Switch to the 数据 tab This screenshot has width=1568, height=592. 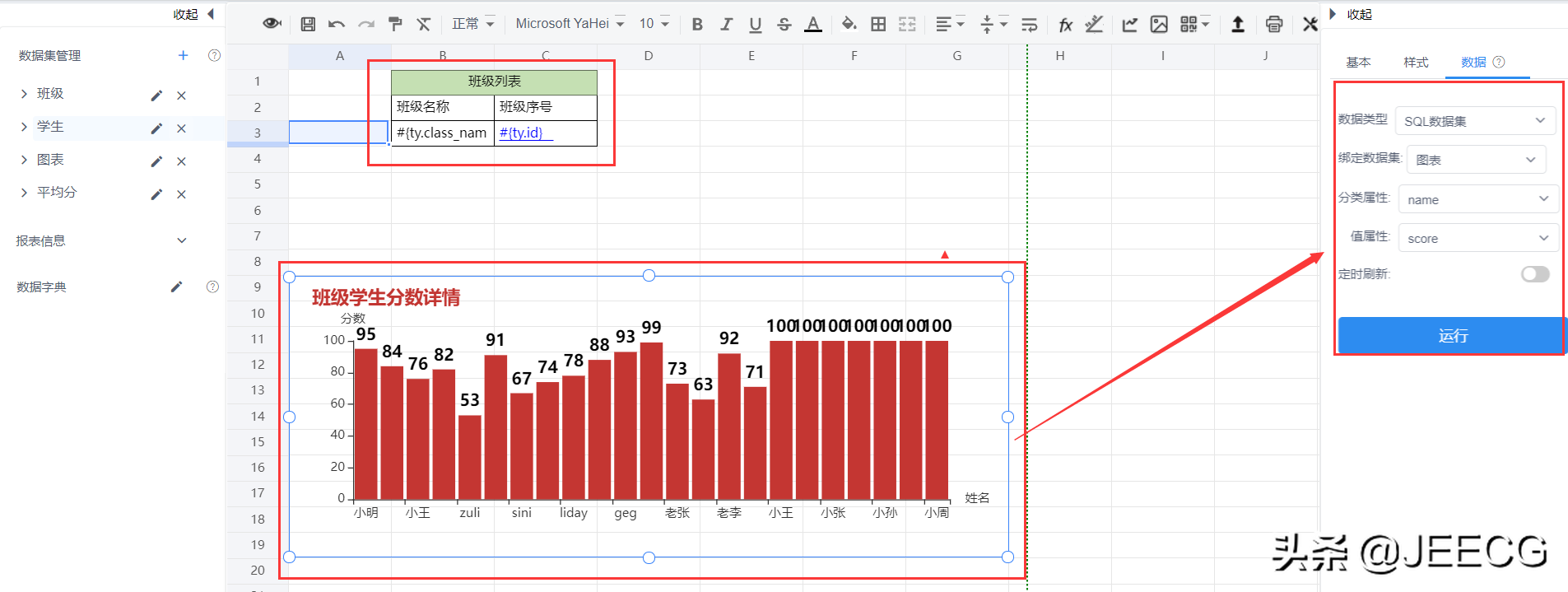pyautogui.click(x=1473, y=63)
